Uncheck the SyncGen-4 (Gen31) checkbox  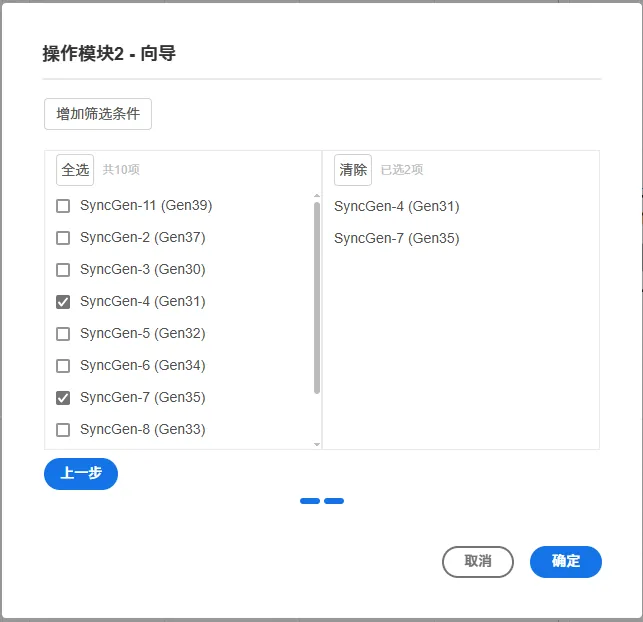(x=63, y=302)
